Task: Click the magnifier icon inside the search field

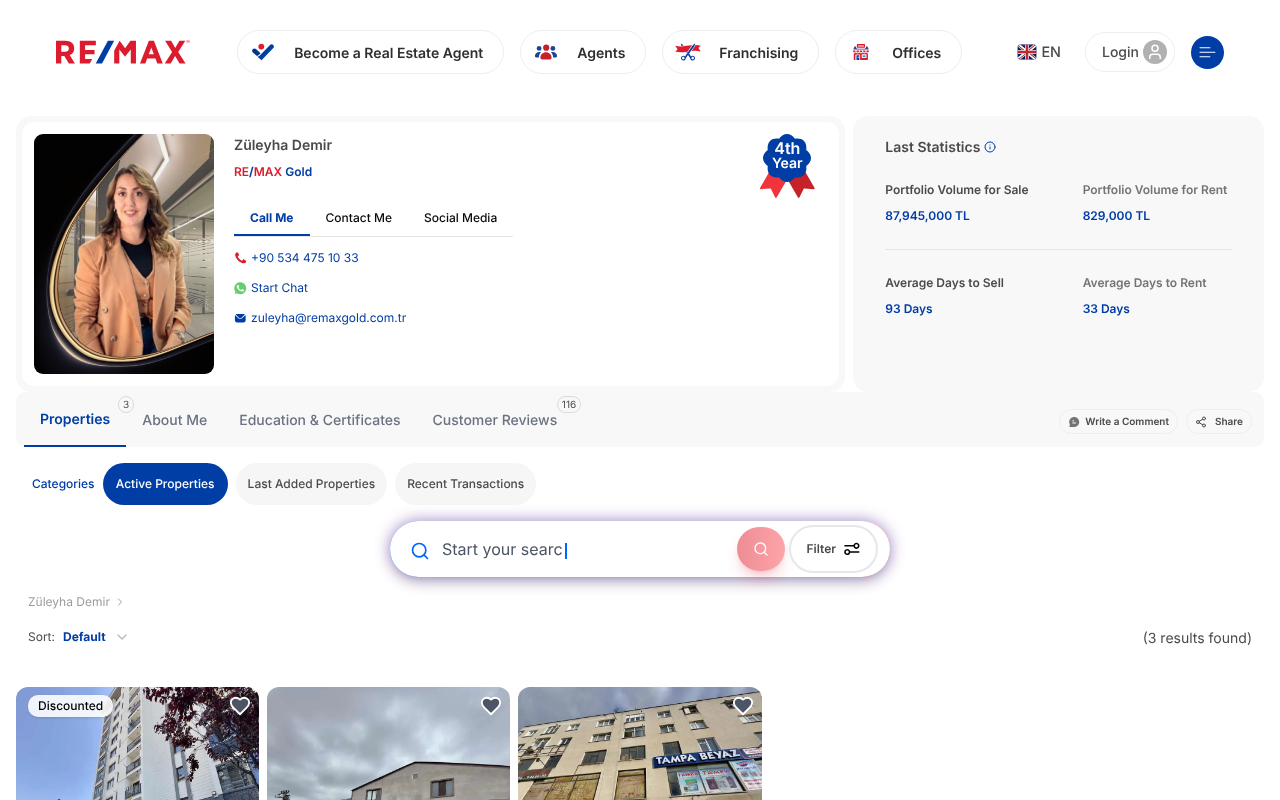Action: coord(420,550)
